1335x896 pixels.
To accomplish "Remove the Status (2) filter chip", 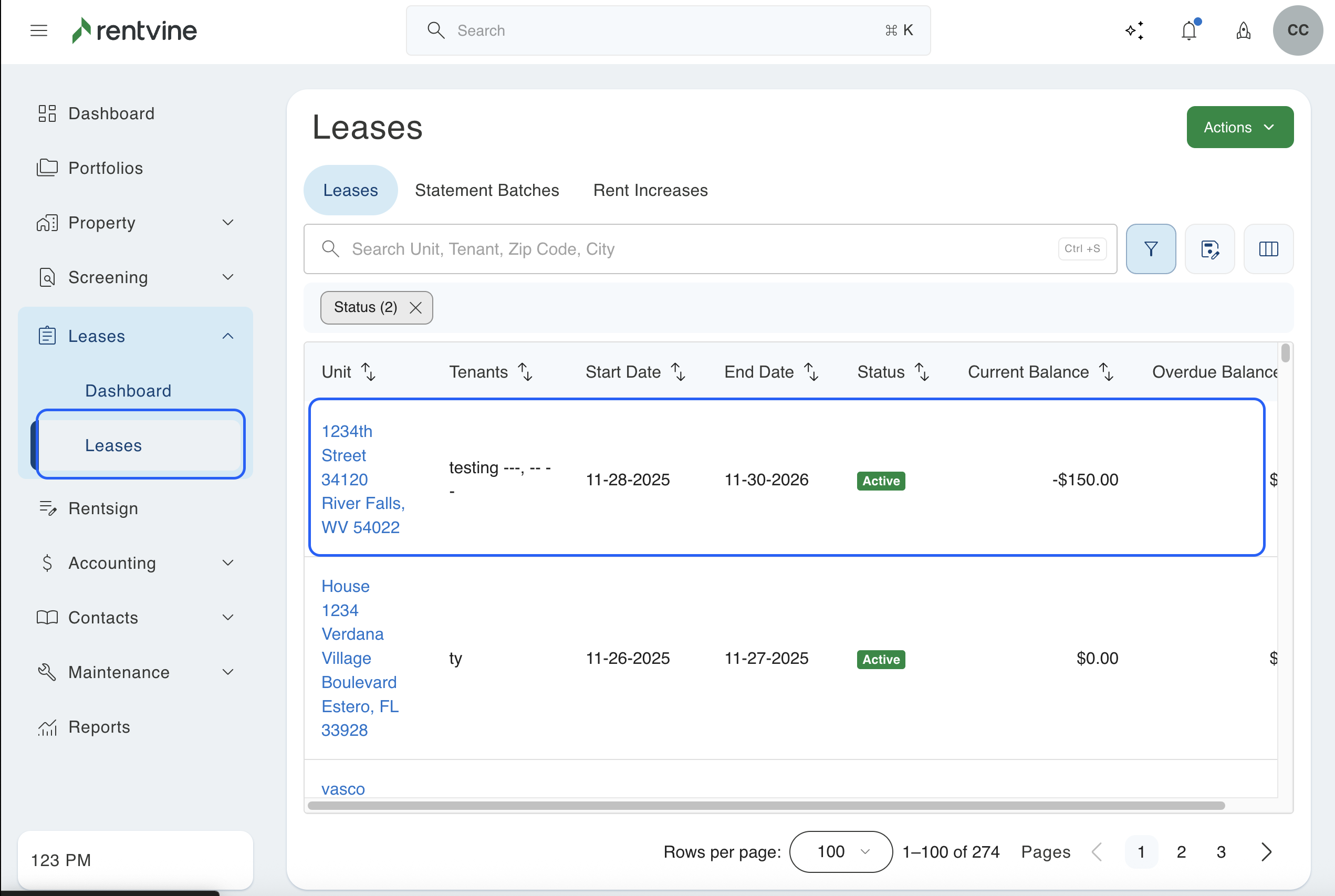I will coord(416,308).
